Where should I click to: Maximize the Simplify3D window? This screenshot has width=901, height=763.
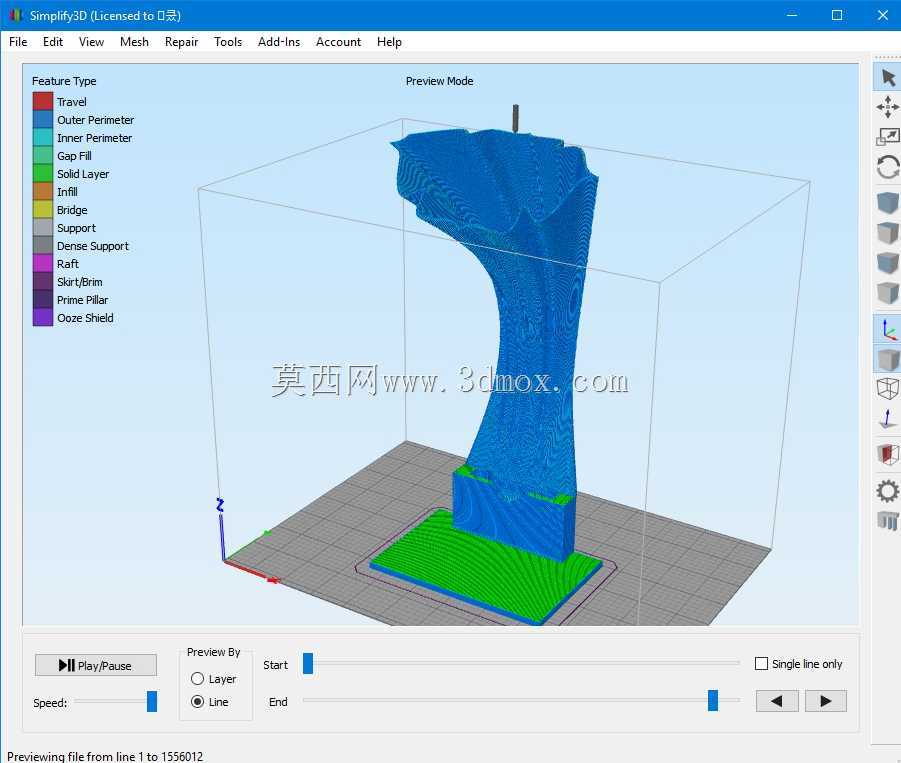coord(837,16)
